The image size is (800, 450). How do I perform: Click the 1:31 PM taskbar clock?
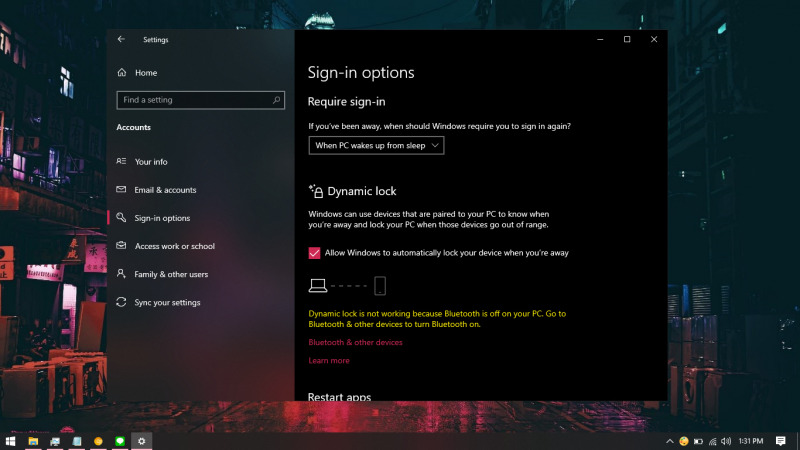click(751, 441)
